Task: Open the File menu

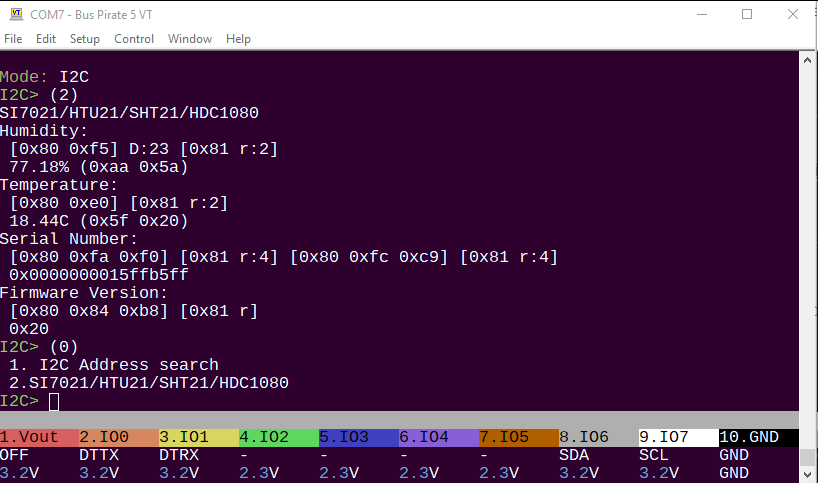Action: pyautogui.click(x=13, y=39)
